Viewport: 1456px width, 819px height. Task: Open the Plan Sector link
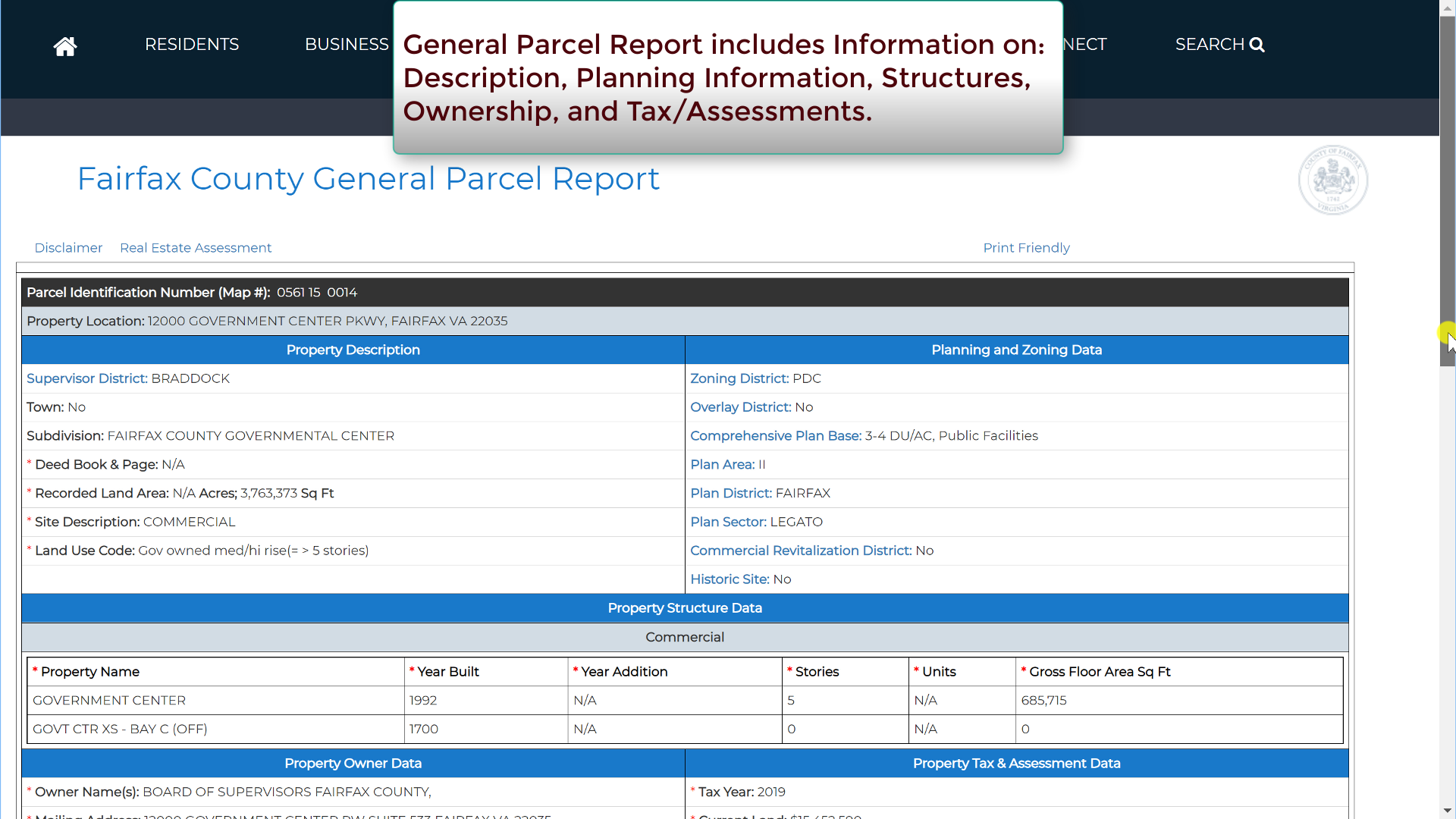(x=729, y=522)
